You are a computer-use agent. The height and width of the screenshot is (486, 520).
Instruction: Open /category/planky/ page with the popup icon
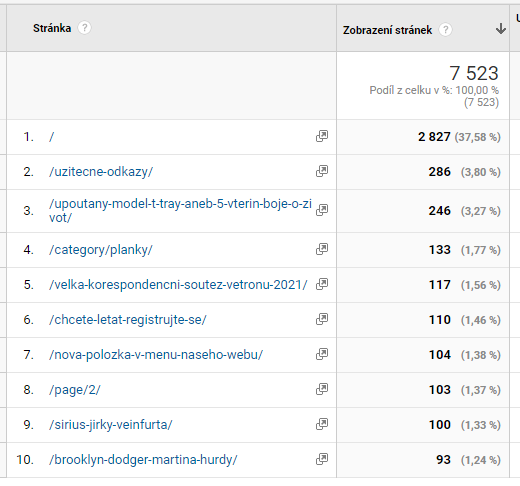(322, 249)
